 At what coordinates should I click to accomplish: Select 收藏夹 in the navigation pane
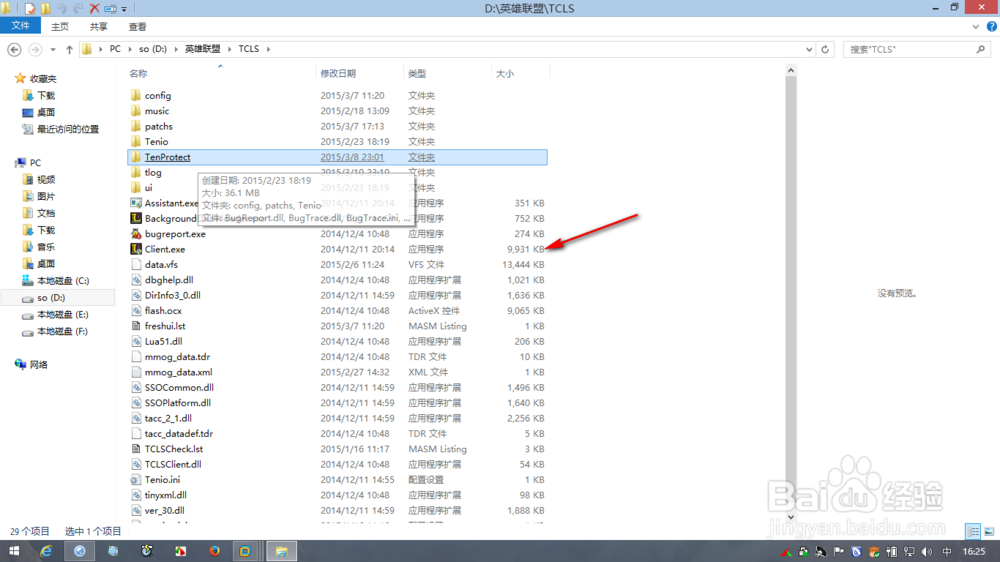point(43,78)
